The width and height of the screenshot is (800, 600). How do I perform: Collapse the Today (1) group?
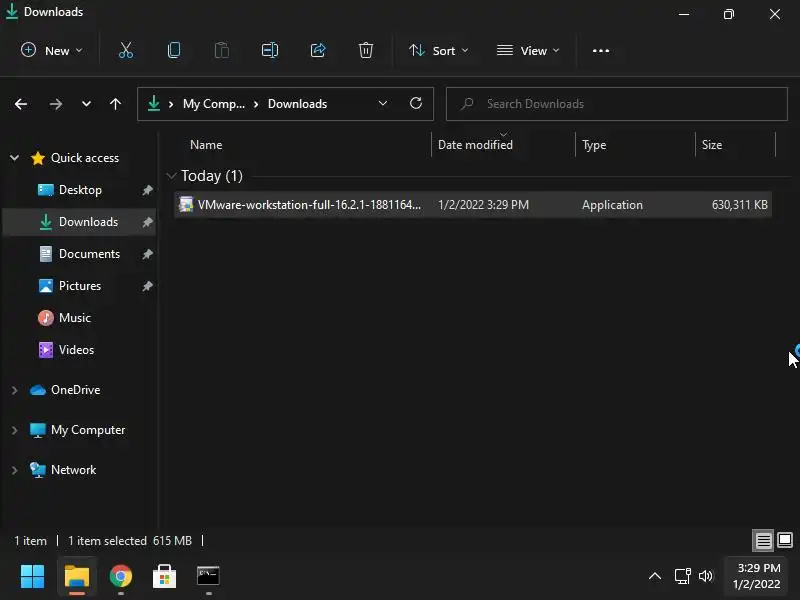click(171, 176)
